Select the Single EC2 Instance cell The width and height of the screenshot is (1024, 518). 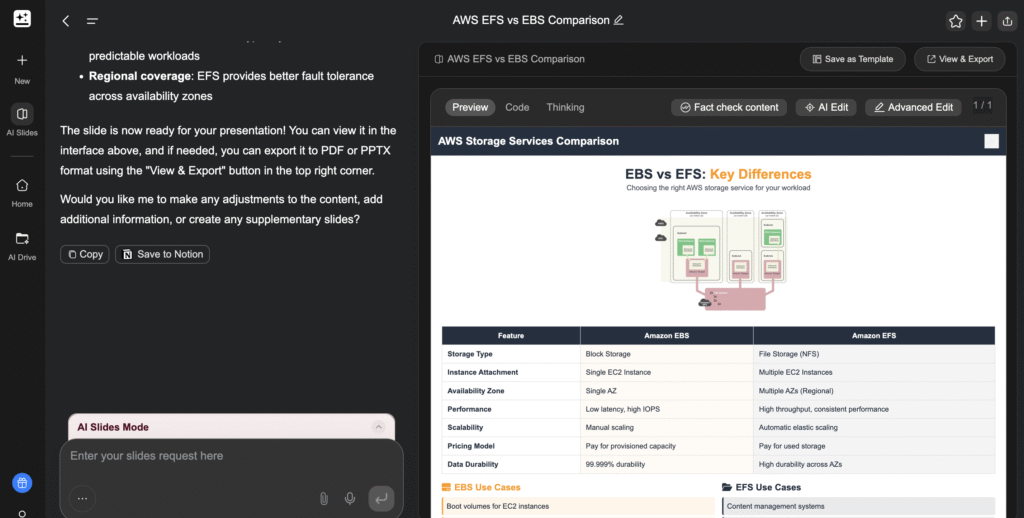tap(667, 372)
